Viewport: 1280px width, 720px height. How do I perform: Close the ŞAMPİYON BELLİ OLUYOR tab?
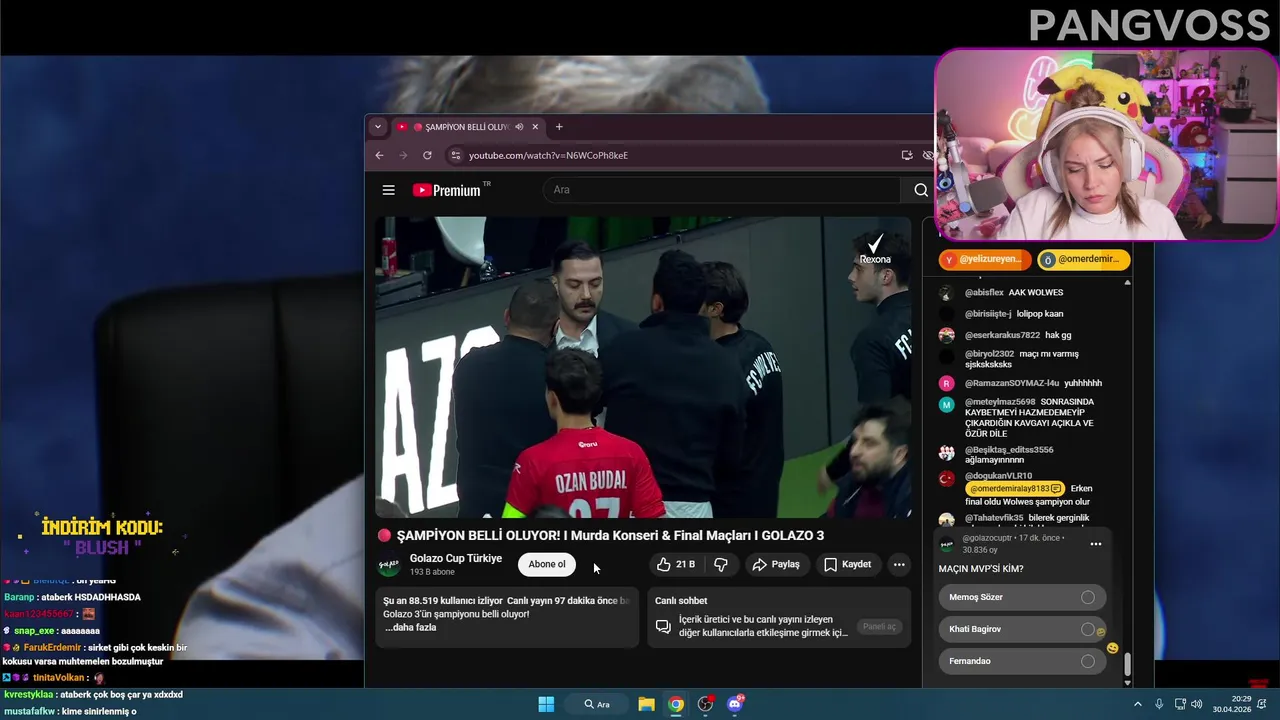click(x=535, y=127)
